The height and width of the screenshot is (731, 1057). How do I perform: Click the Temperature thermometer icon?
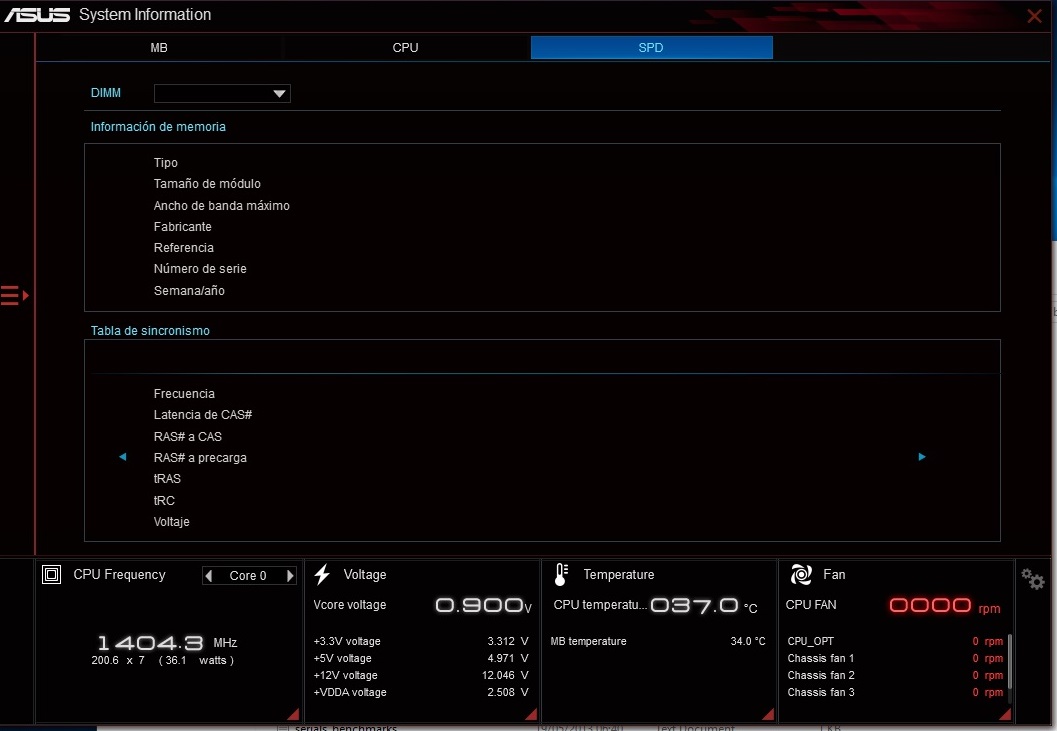point(561,574)
